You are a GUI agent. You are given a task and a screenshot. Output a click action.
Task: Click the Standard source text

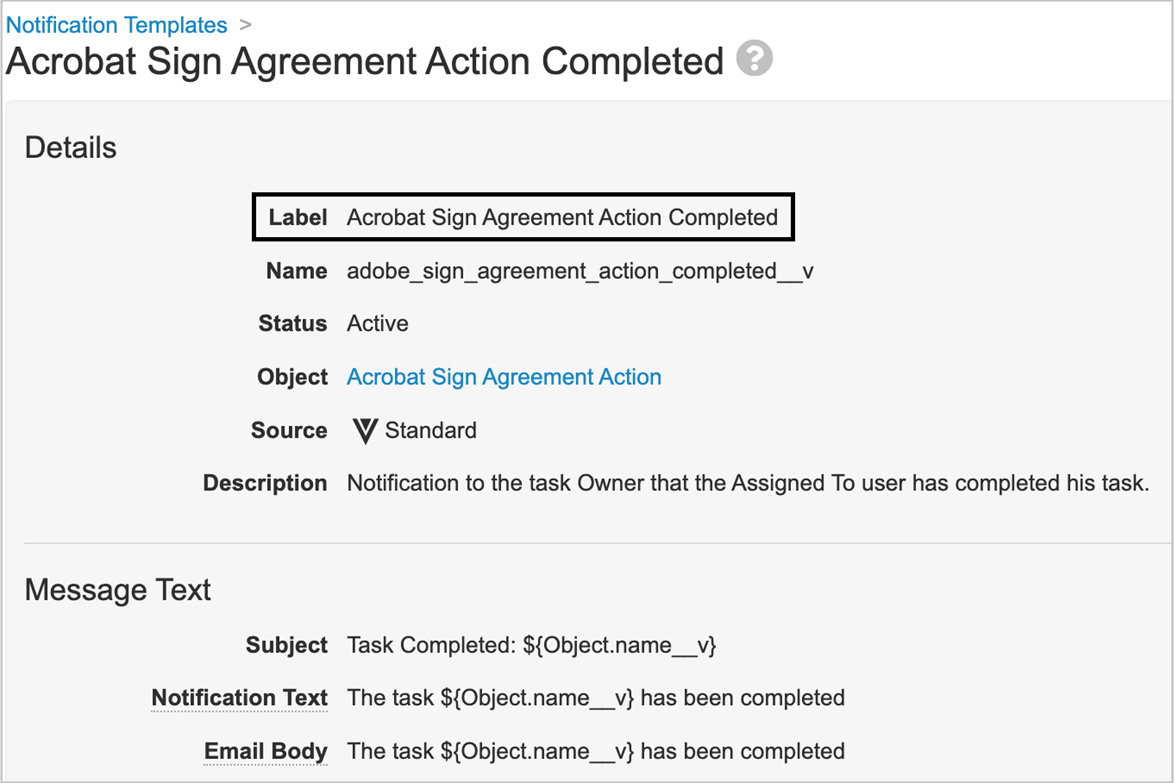point(430,431)
